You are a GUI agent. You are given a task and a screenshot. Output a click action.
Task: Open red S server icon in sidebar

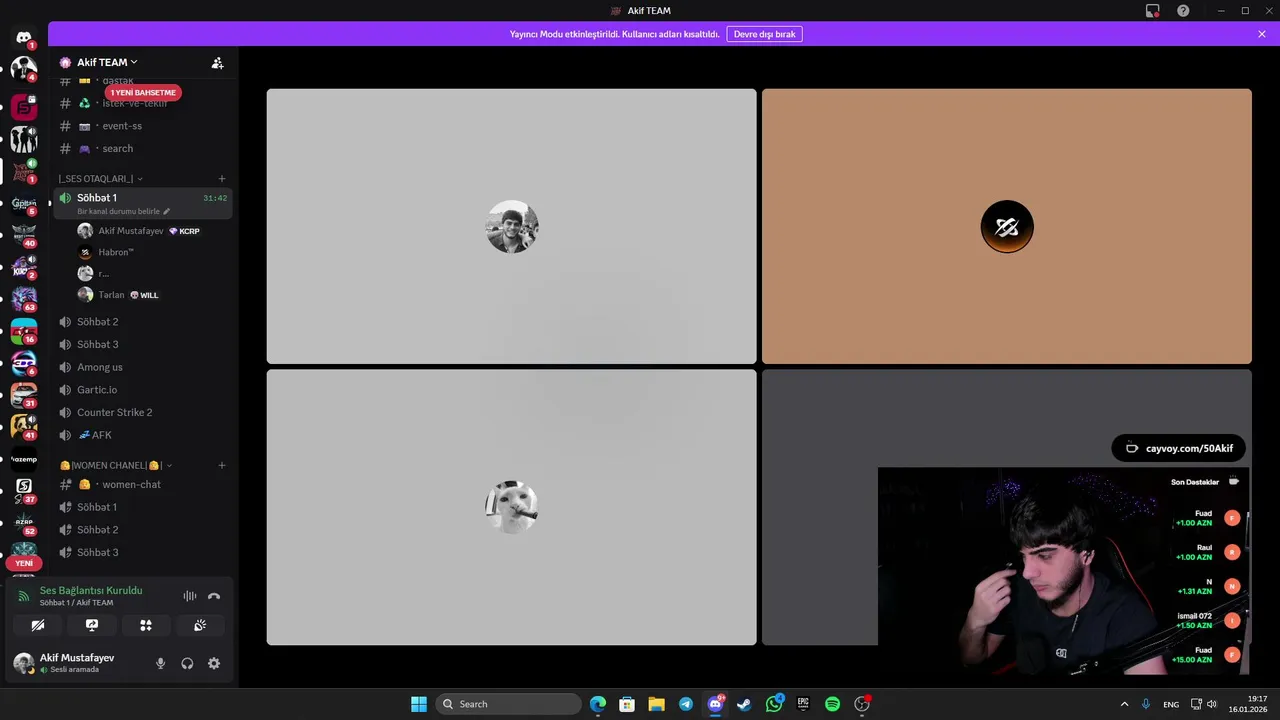24,106
